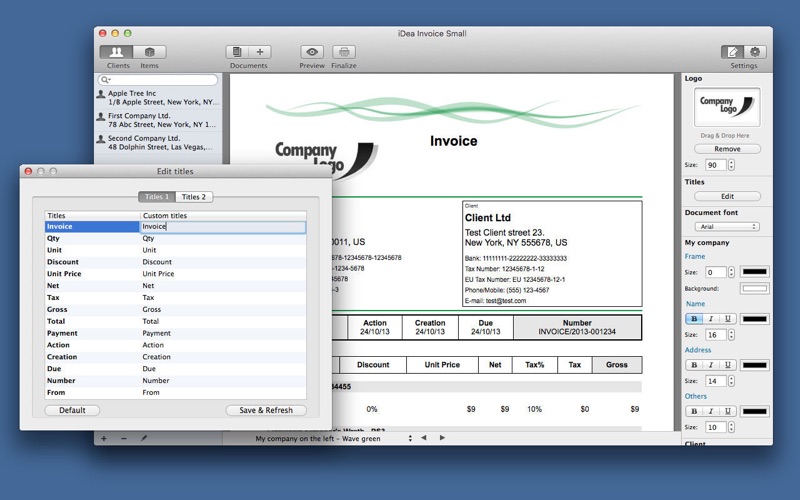Open the Preview eye icon
Viewport: 800px width, 500px height.
312,52
